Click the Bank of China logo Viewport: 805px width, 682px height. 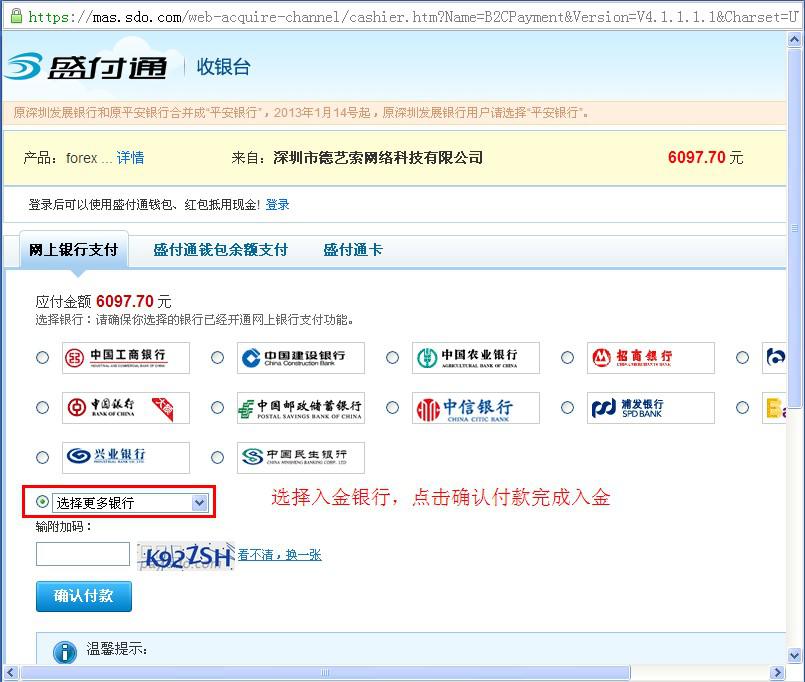(x=126, y=408)
